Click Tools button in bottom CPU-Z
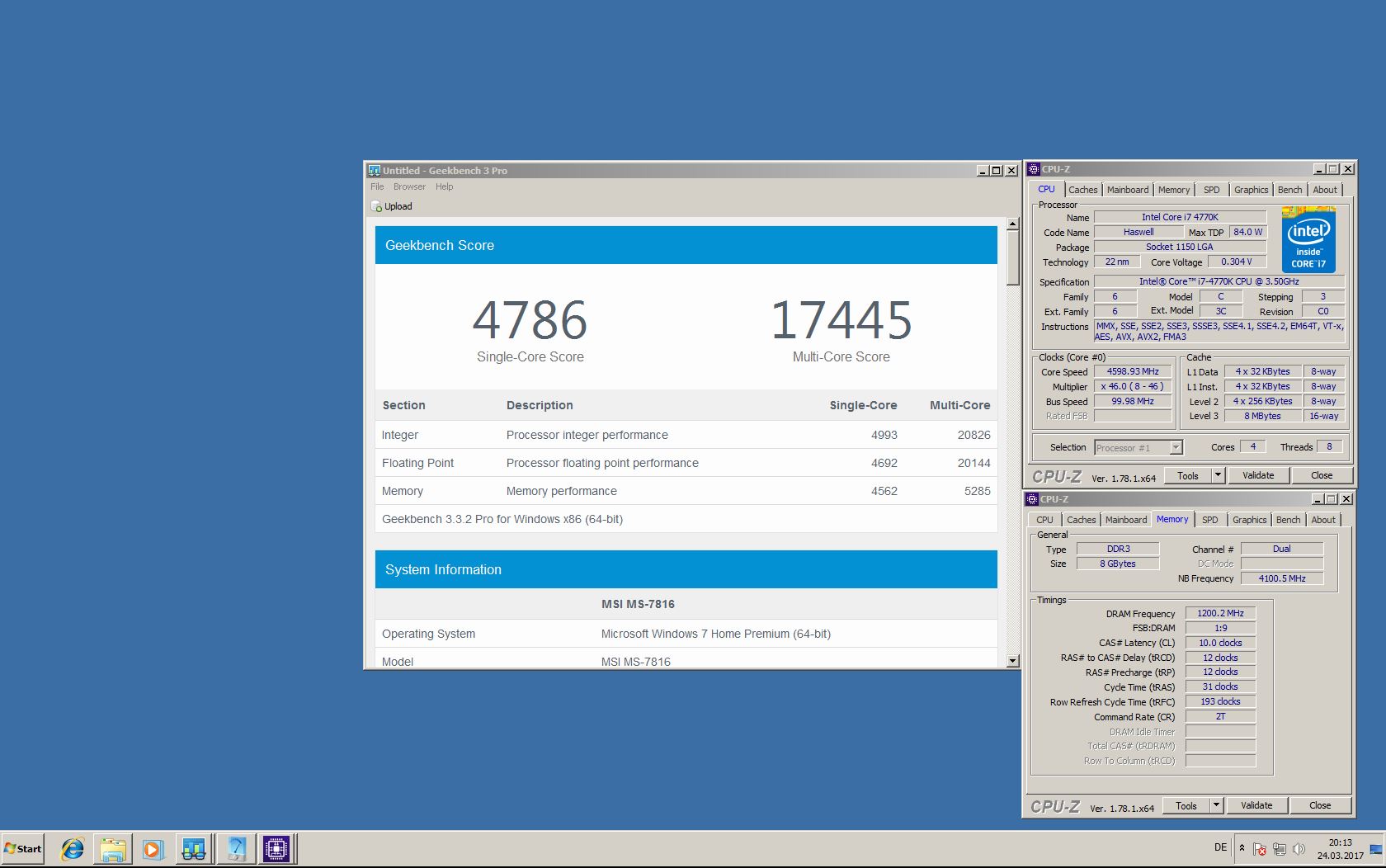1386x868 pixels. [x=1186, y=805]
